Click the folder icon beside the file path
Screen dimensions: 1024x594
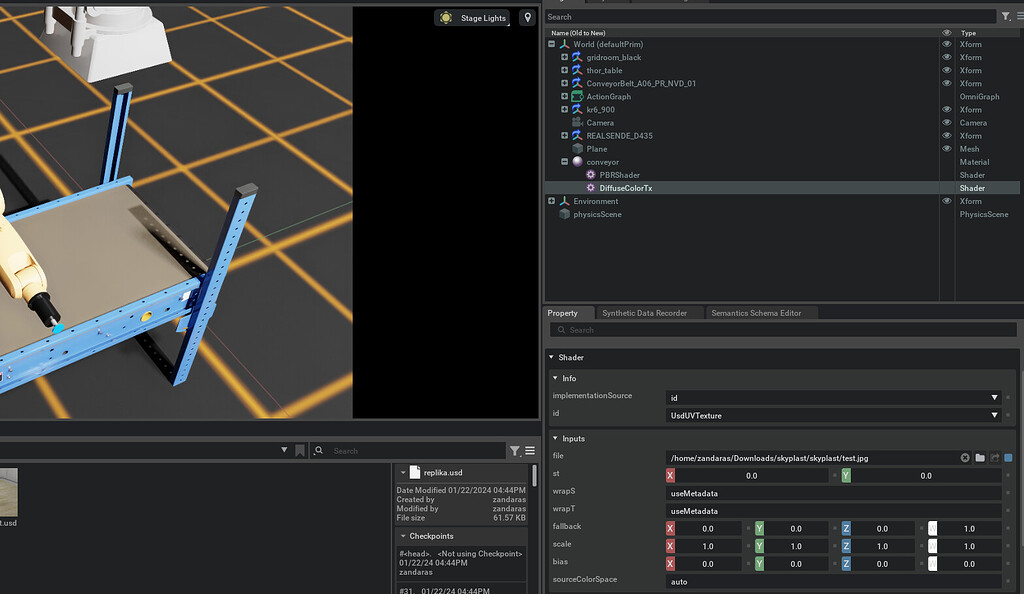click(x=979, y=455)
